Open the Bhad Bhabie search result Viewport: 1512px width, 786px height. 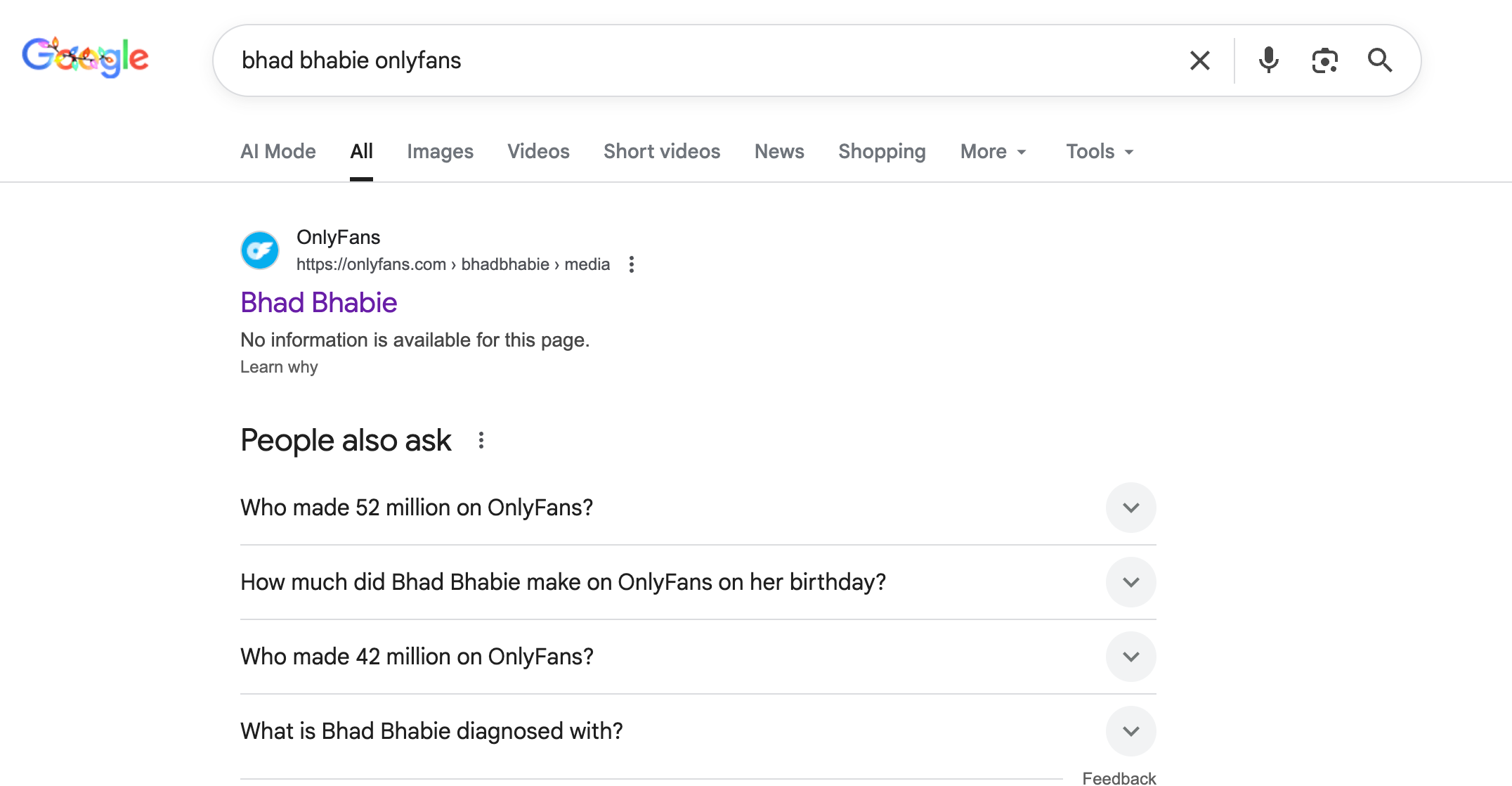coord(318,302)
